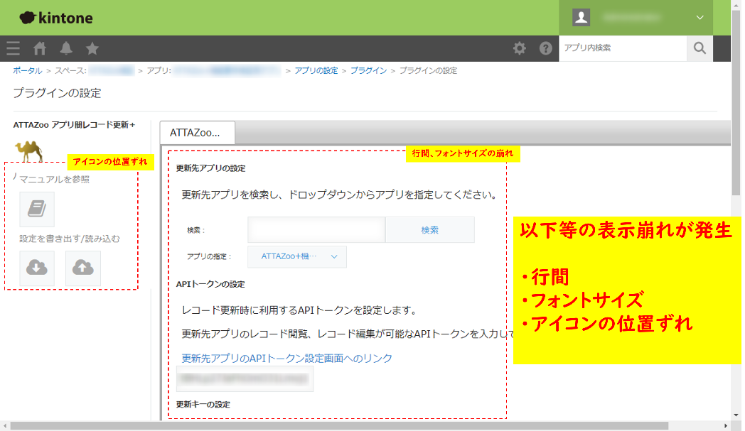Open the アプリの設定 breadcrumb link
The image size is (745, 431).
coord(316,70)
